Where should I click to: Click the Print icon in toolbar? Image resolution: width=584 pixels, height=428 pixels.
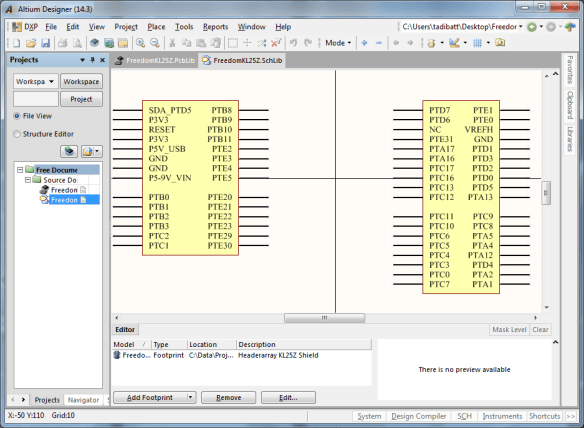(x=63, y=43)
